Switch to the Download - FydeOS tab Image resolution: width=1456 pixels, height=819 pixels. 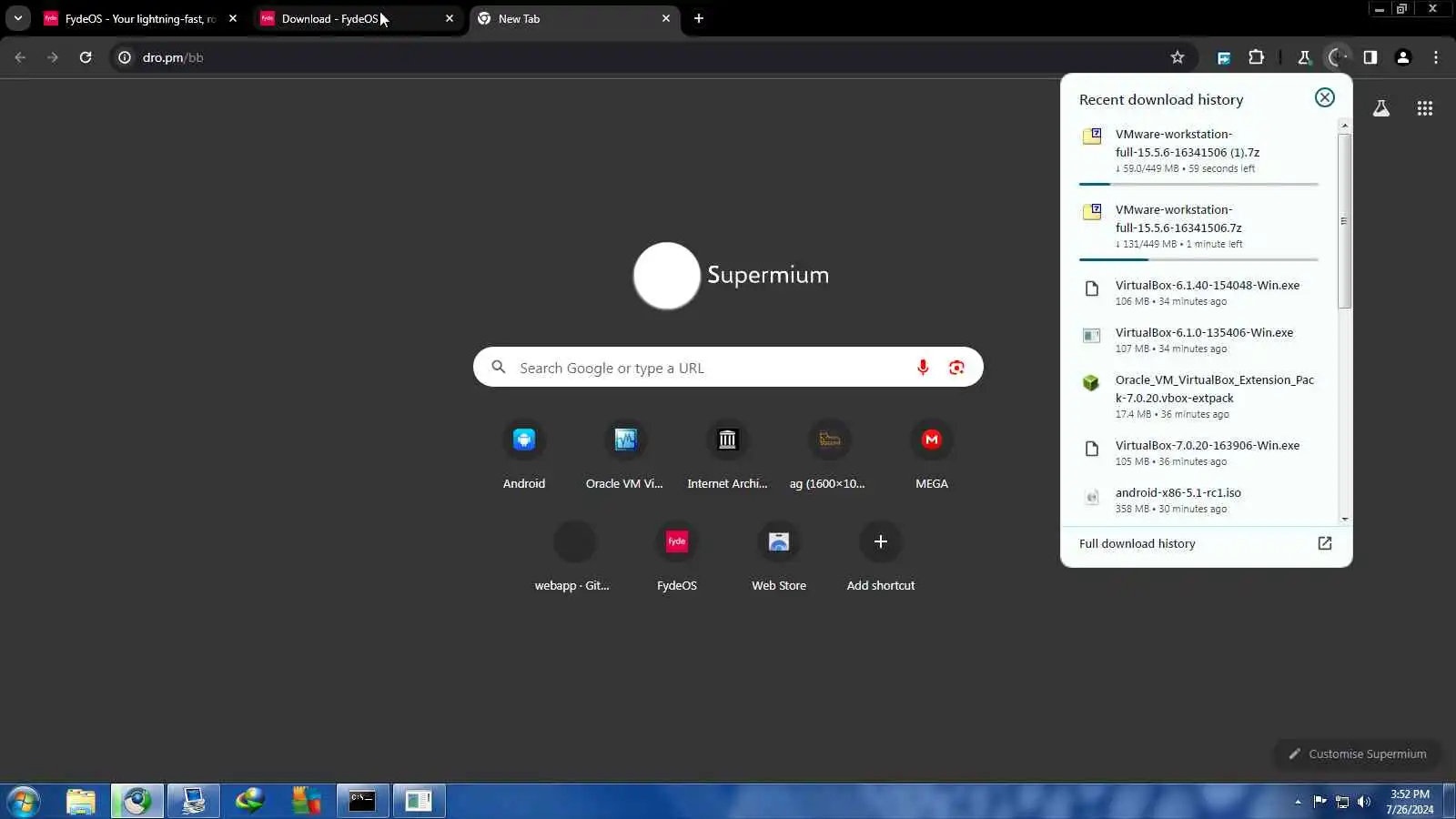pos(358,18)
